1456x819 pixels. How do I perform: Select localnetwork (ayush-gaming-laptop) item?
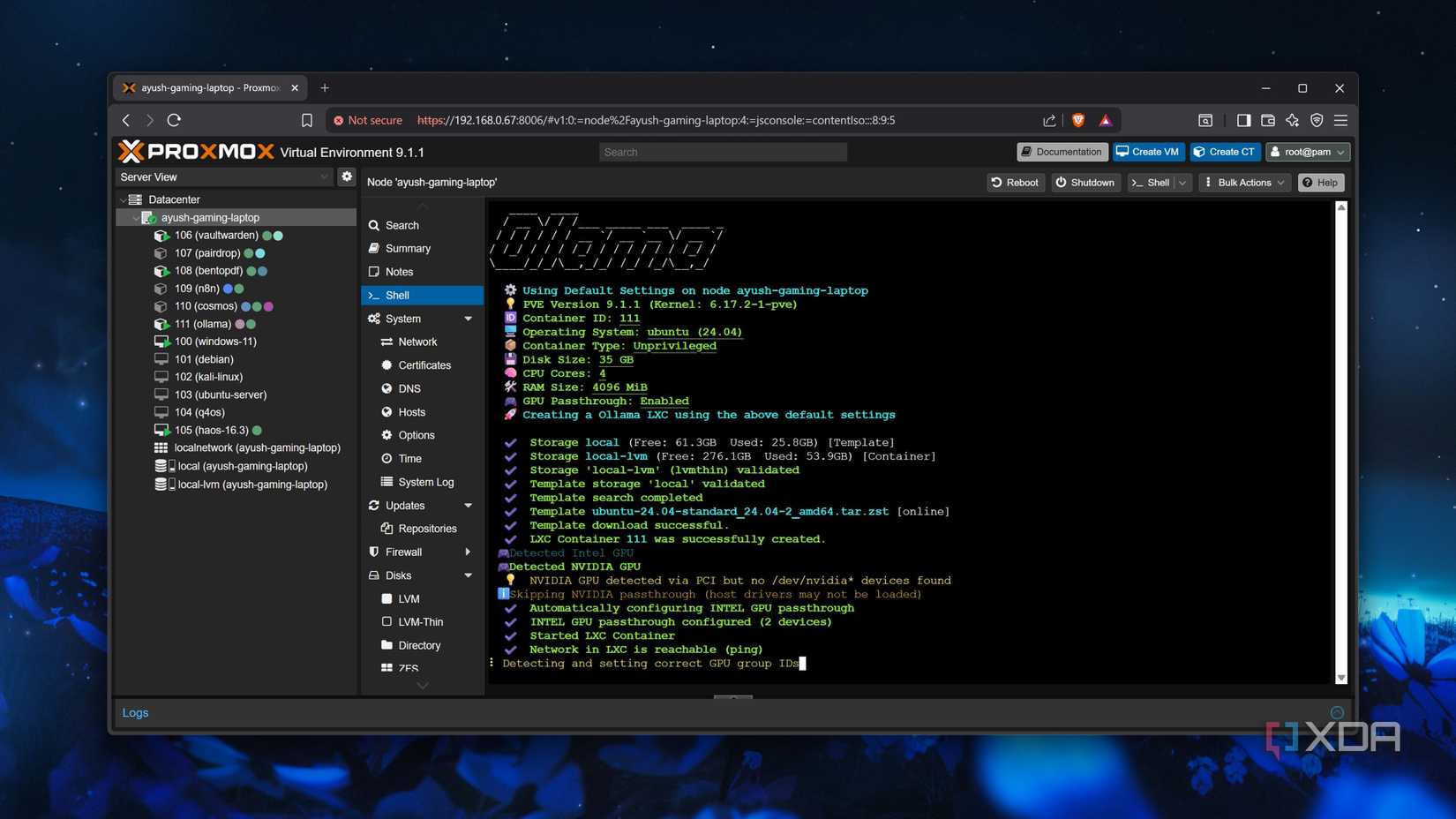click(257, 447)
